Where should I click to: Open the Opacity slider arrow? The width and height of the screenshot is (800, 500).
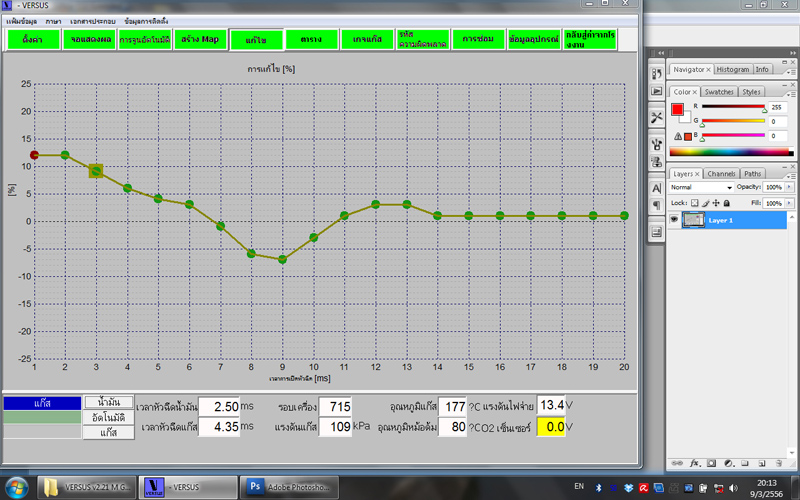[x=789, y=187]
